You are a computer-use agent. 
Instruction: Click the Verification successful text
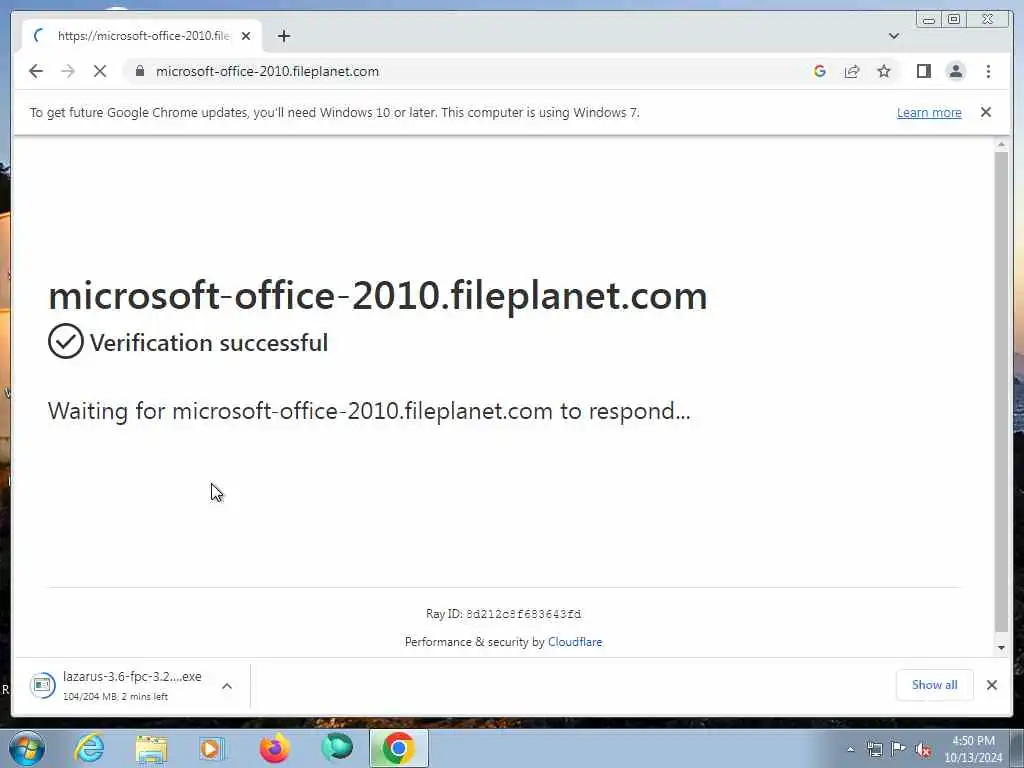click(209, 343)
